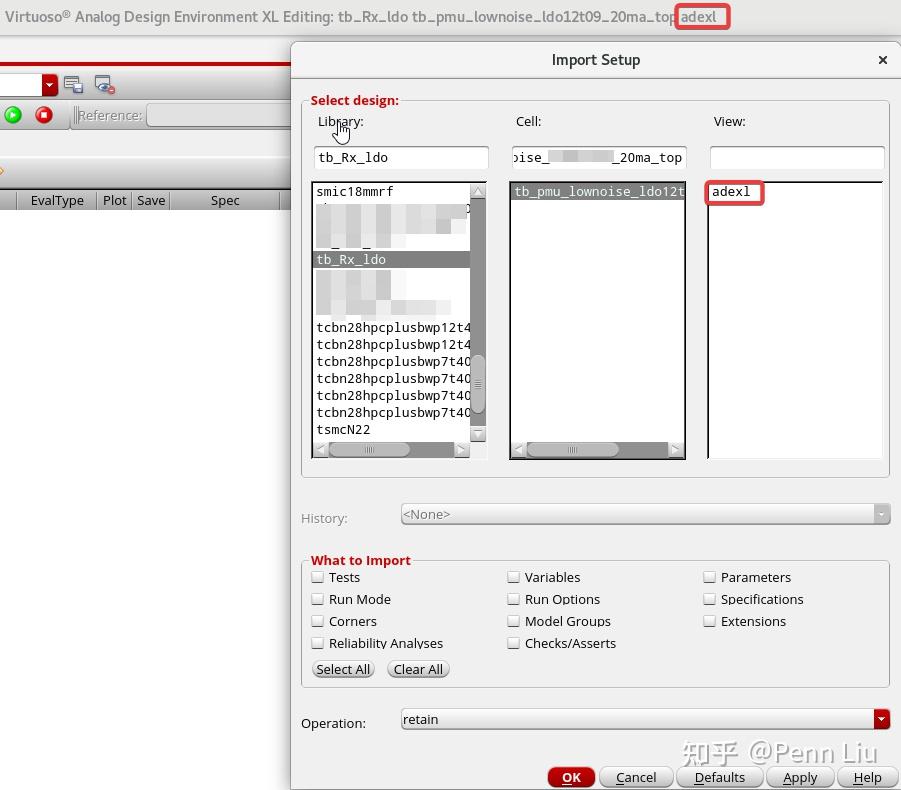
Task: Click the Reference input field
Action: tap(220, 115)
